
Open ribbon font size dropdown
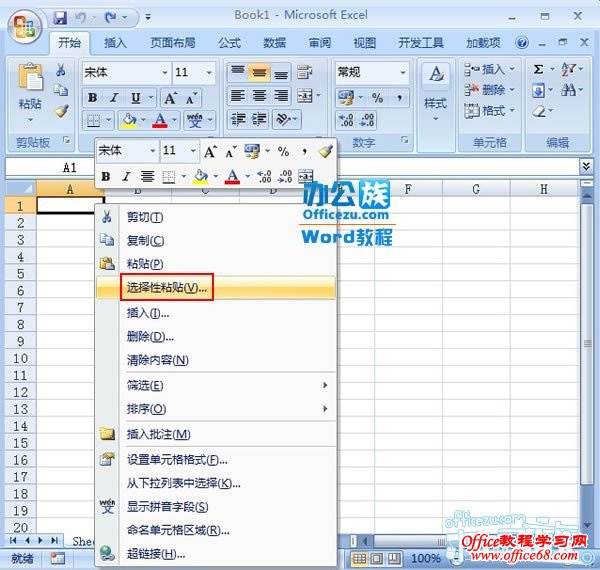point(209,72)
